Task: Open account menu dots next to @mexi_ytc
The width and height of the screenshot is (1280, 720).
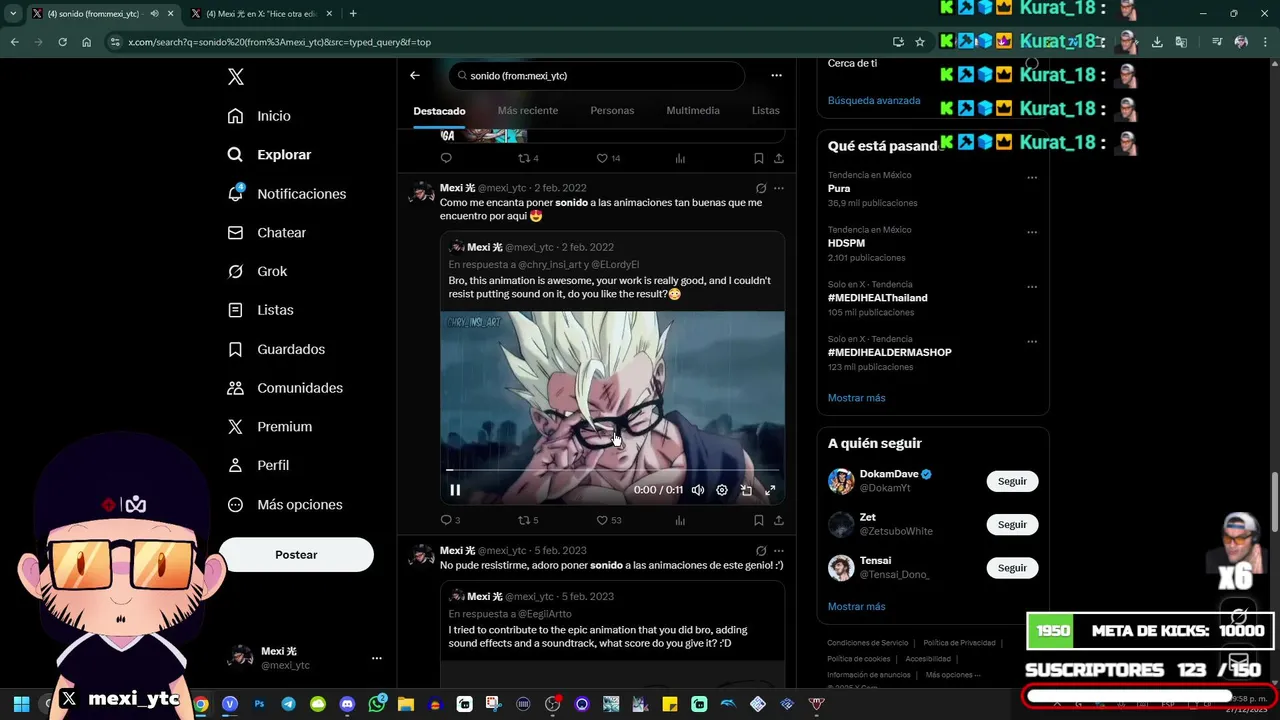Action: 377,658
